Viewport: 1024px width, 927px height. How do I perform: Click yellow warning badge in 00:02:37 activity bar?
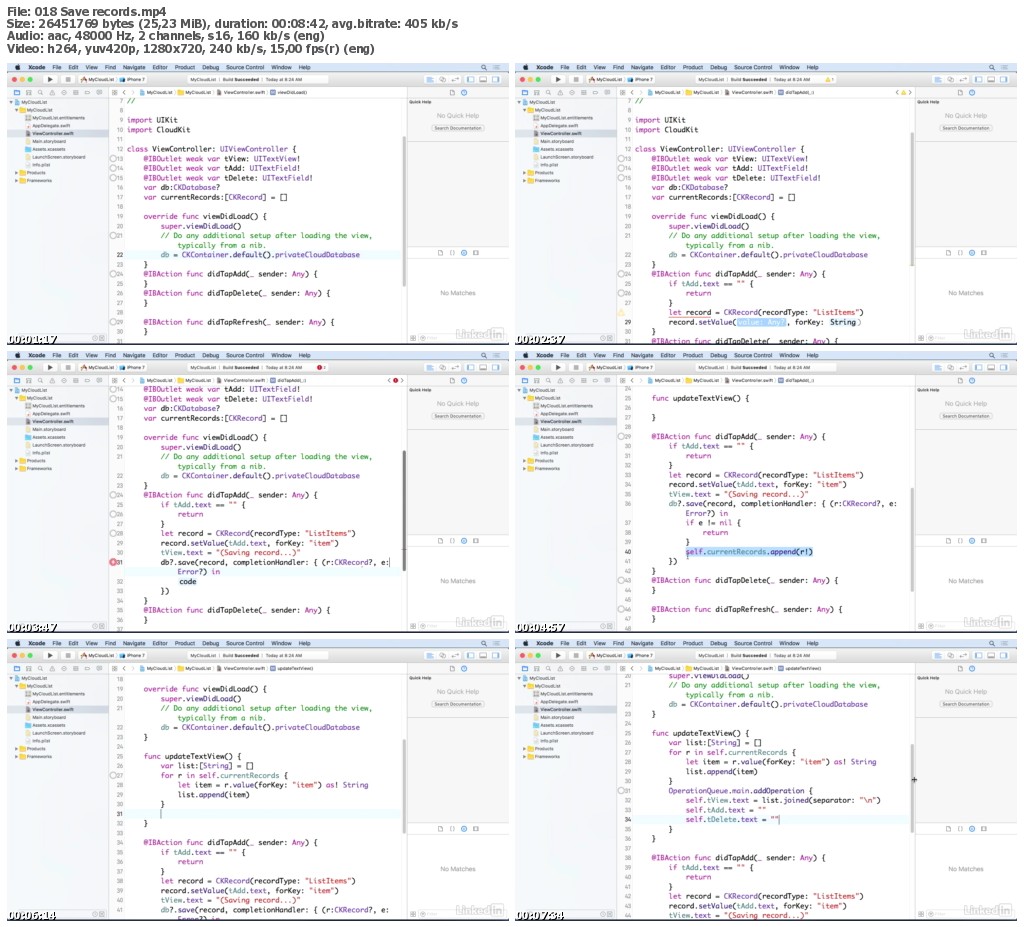tap(829, 80)
